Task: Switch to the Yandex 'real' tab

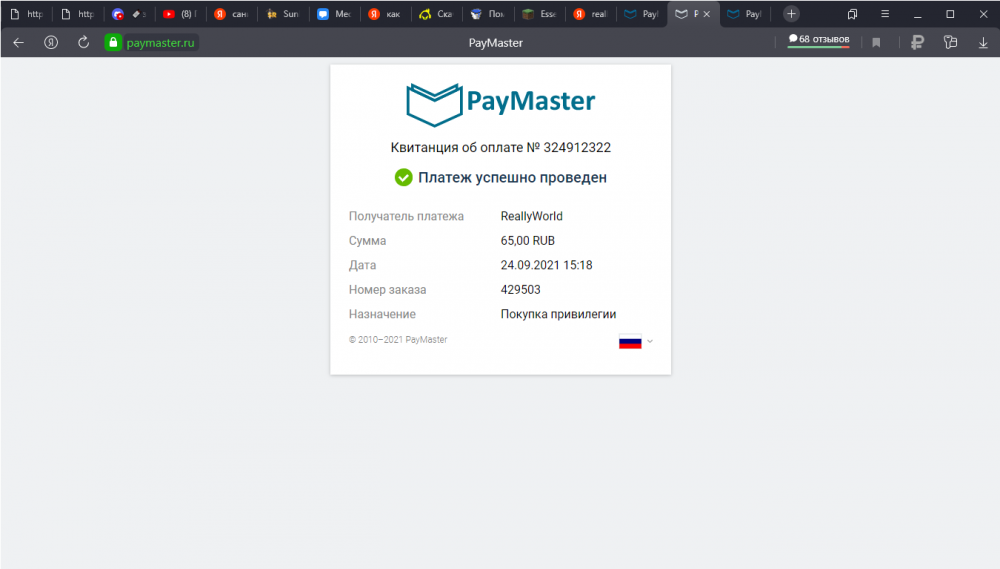Action: pyautogui.click(x=591, y=14)
